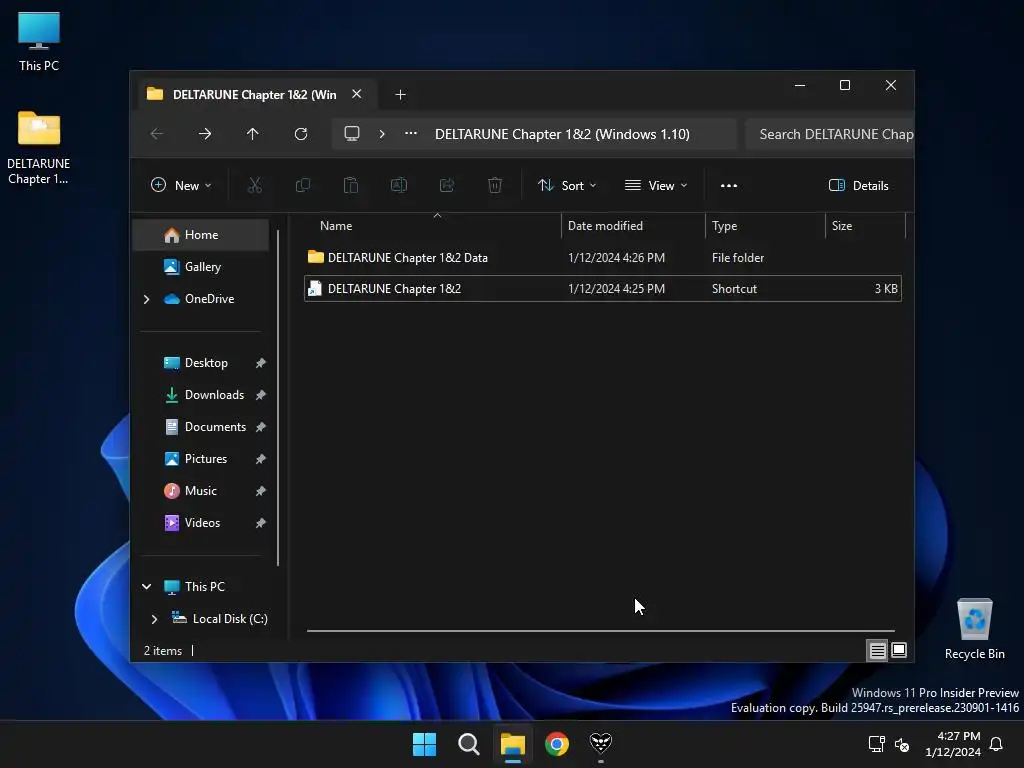
Task: Expand the Local Disk (C:) node
Action: tap(154, 619)
